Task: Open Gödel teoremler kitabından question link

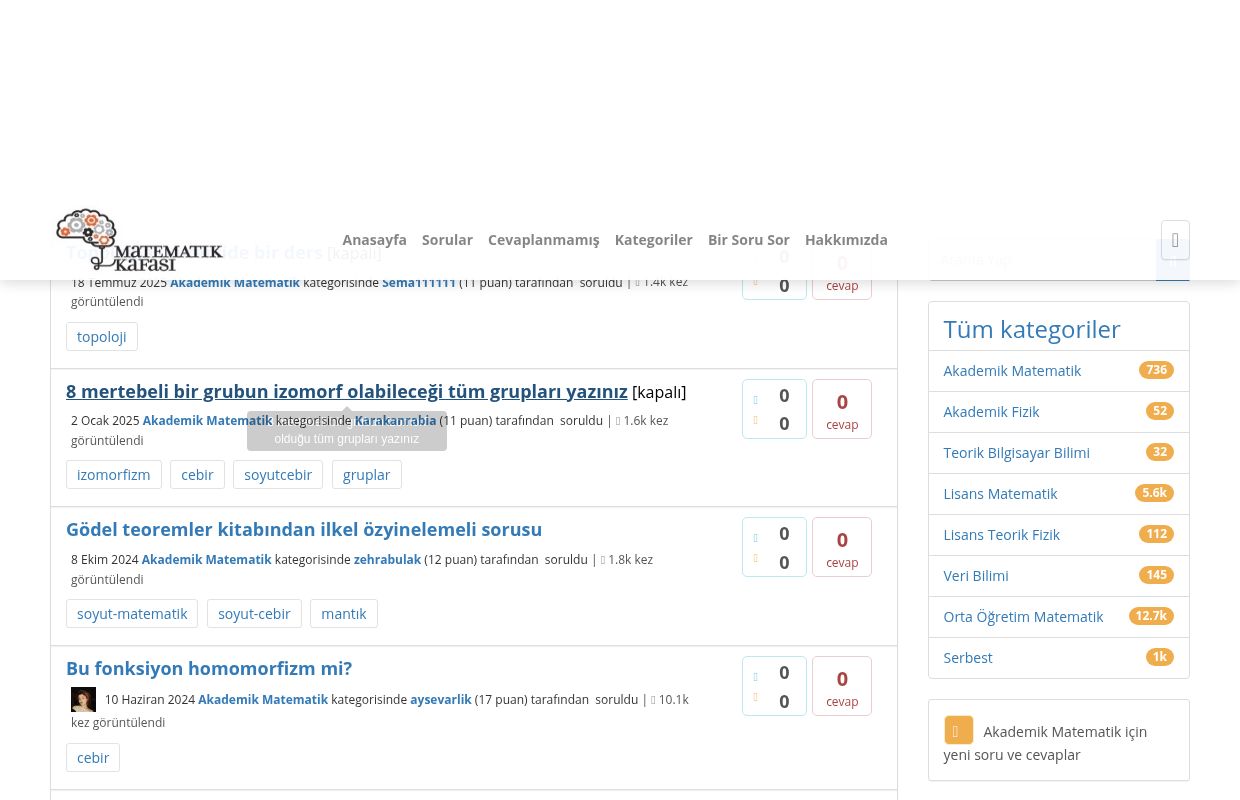Action: [x=304, y=529]
